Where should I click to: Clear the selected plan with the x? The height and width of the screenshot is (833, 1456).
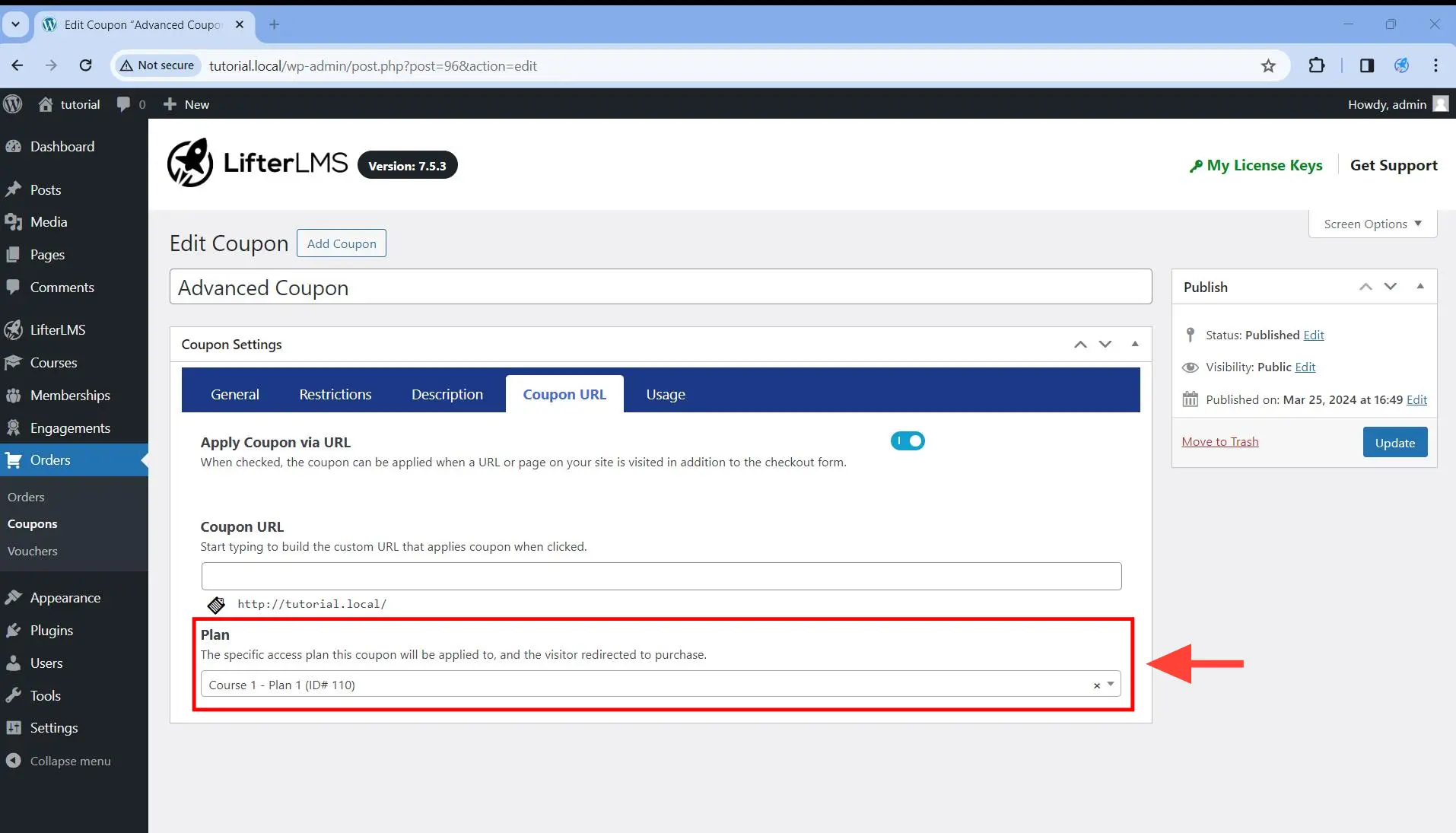click(1097, 685)
